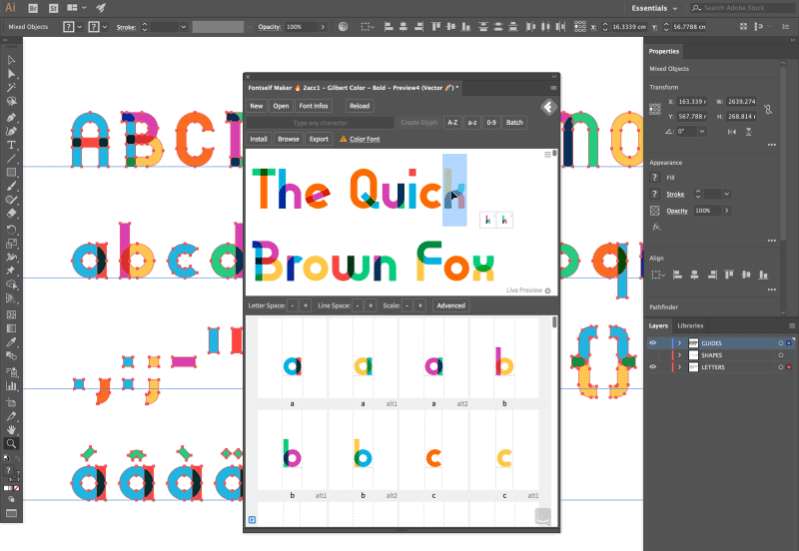The width and height of the screenshot is (799, 551).
Task: Switch to the Libraries tab
Action: click(x=690, y=326)
